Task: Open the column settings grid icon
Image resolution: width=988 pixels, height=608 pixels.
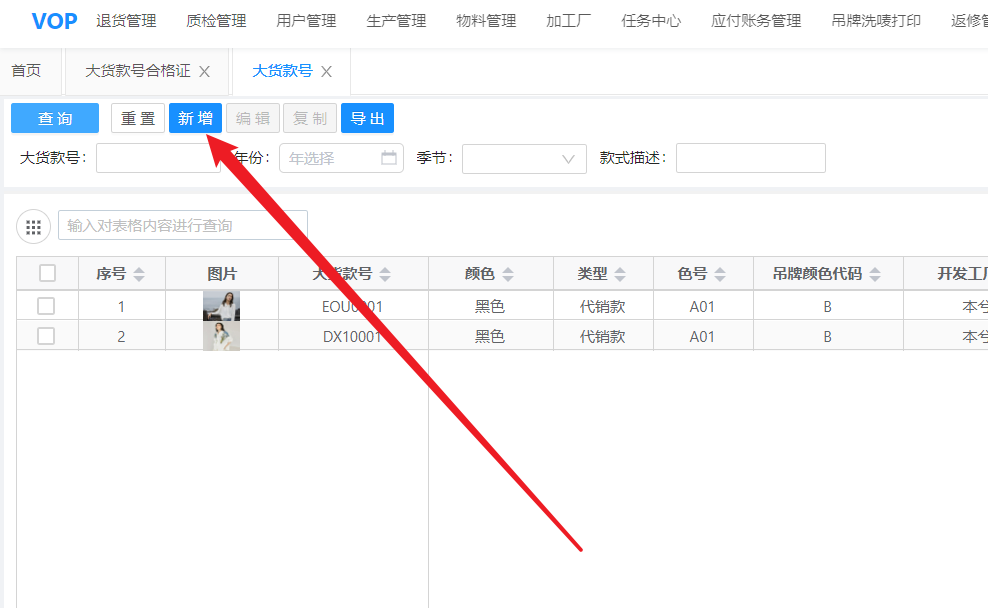Action: (x=33, y=227)
